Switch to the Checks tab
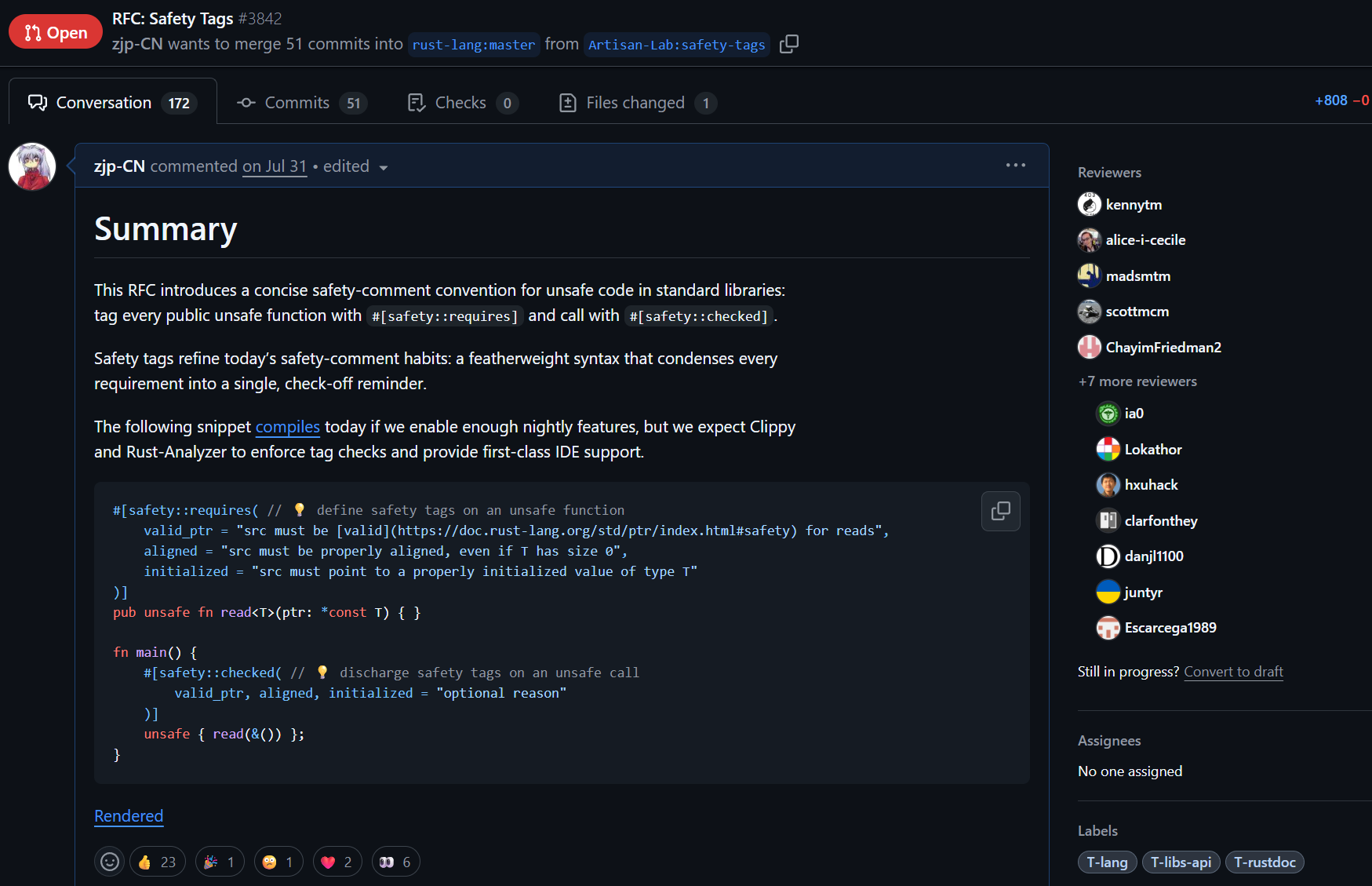 (463, 103)
